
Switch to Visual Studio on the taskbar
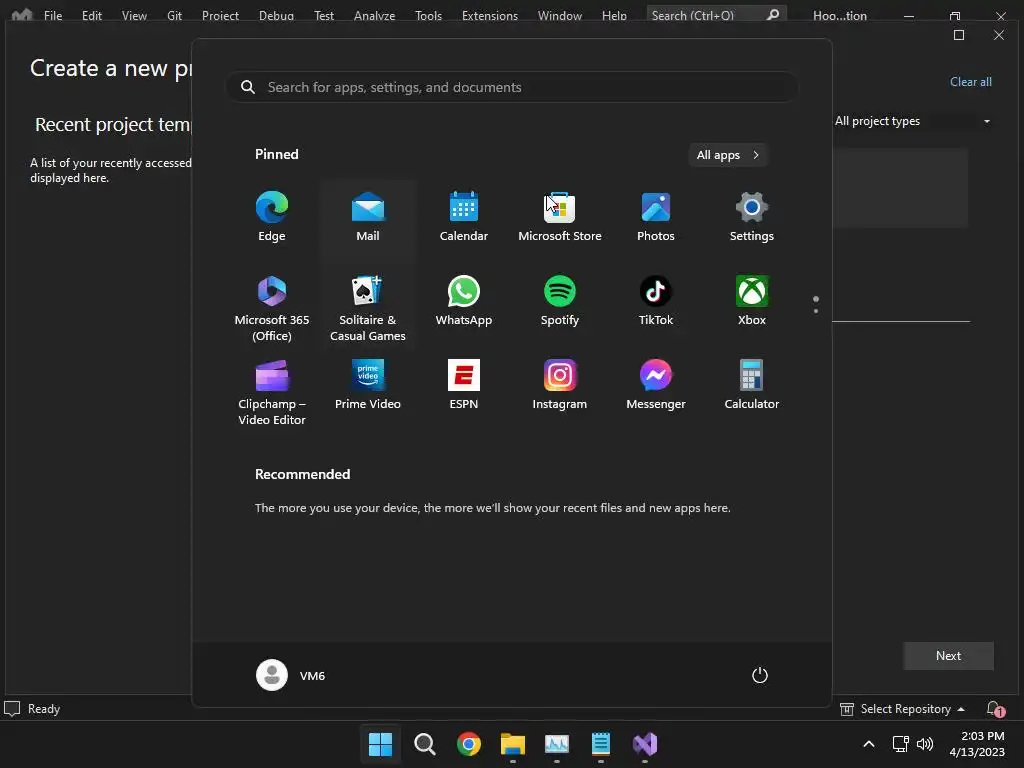[x=645, y=744]
